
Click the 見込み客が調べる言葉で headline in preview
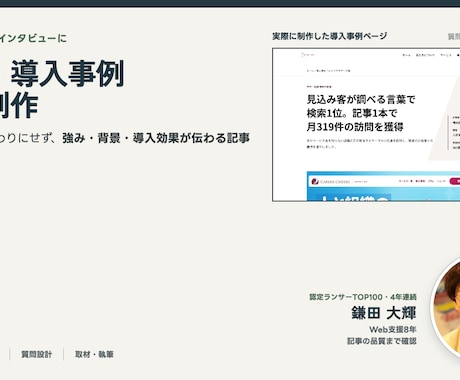361,99
